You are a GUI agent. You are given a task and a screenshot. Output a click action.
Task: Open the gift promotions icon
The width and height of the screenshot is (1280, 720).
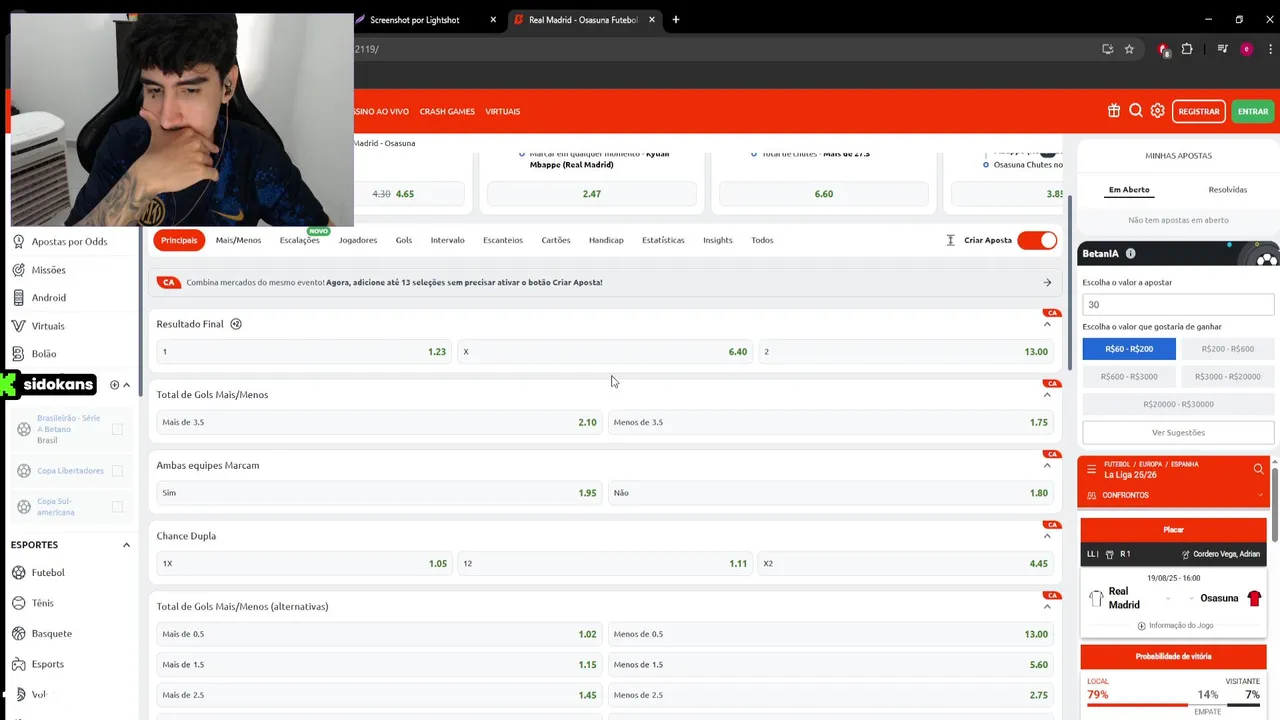pyautogui.click(x=1114, y=111)
